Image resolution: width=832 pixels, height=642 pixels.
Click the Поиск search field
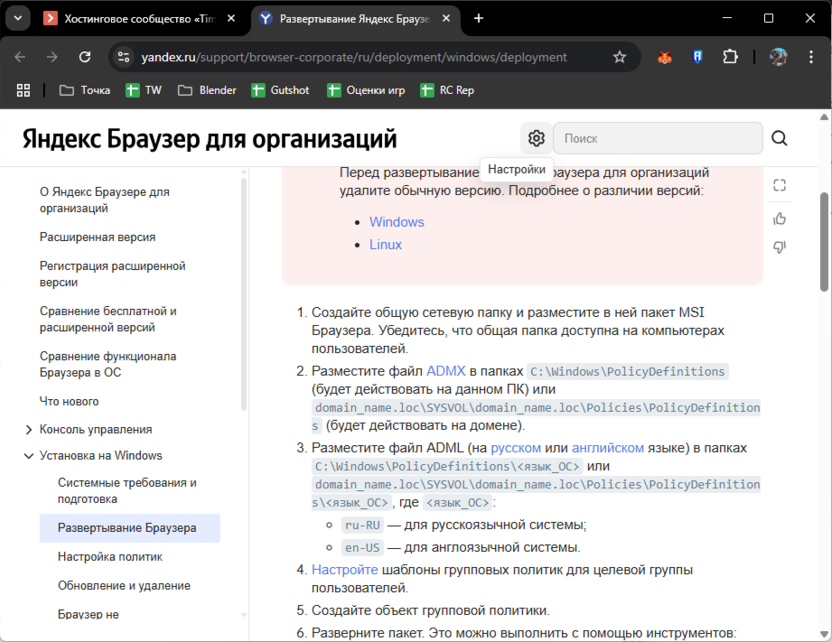point(655,138)
